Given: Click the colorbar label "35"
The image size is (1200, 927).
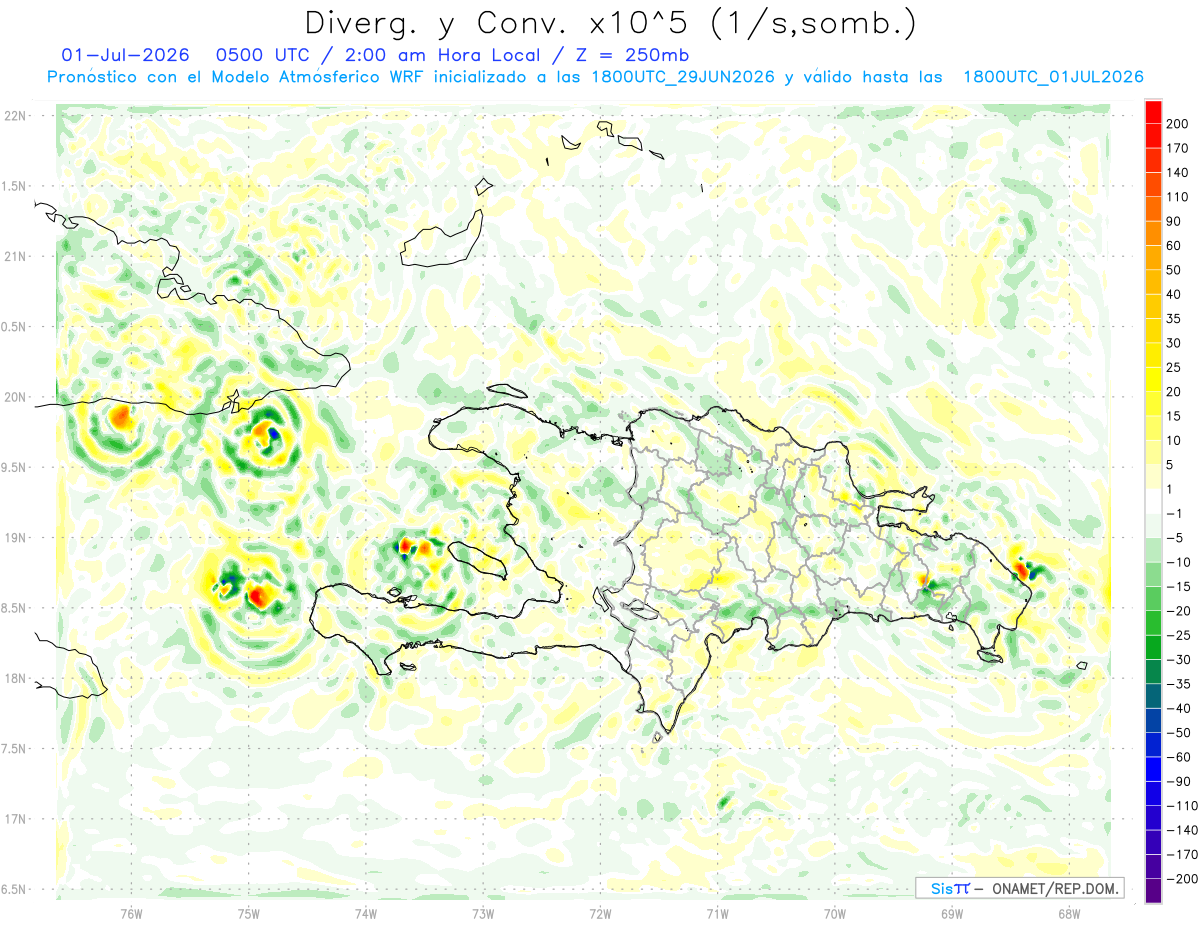Looking at the screenshot, I should [x=1174, y=319].
